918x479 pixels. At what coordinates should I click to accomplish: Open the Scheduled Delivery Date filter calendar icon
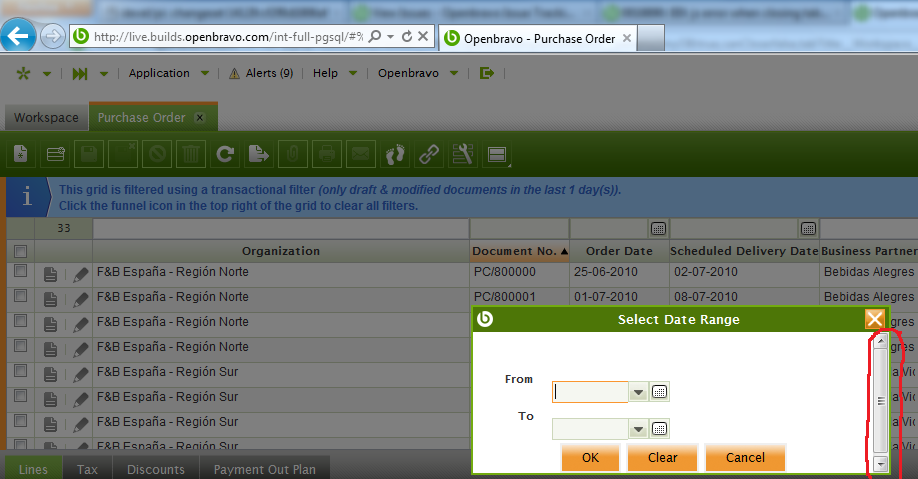pyautogui.click(x=808, y=228)
